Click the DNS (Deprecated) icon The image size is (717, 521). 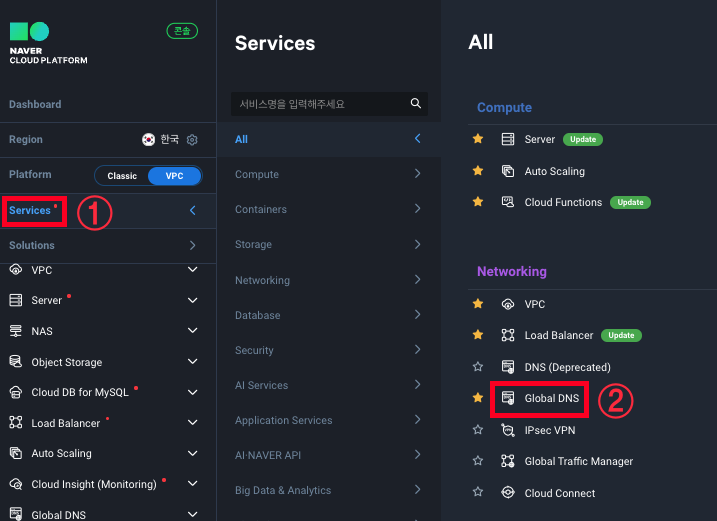[x=508, y=367]
